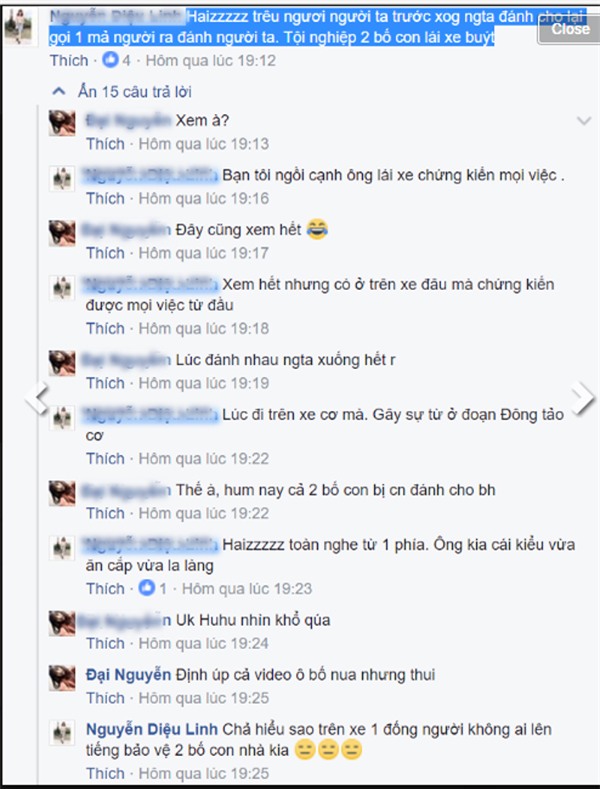Click the laughing emoji in 19:17 comment

(317, 229)
